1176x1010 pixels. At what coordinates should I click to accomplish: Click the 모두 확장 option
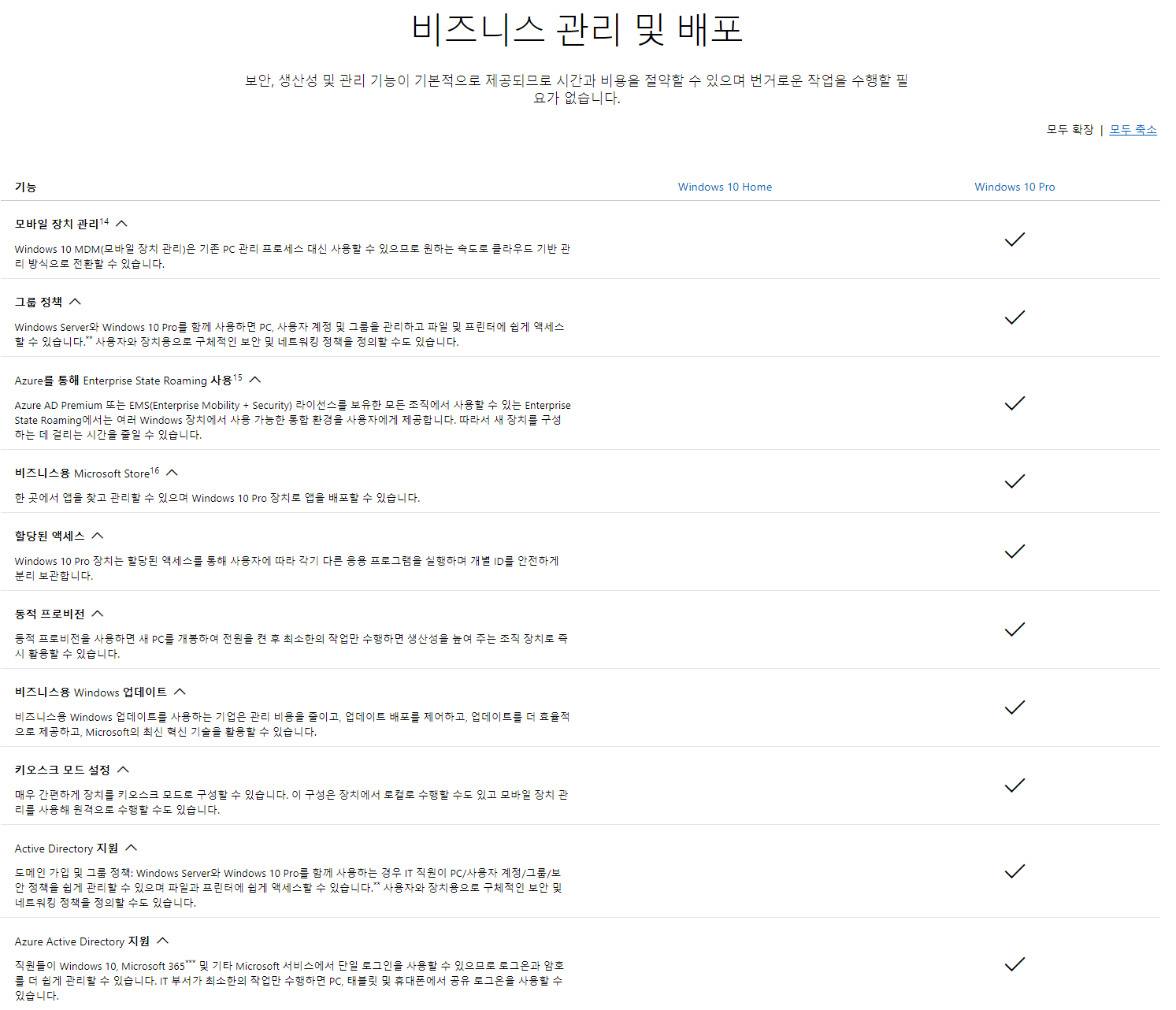click(1070, 129)
